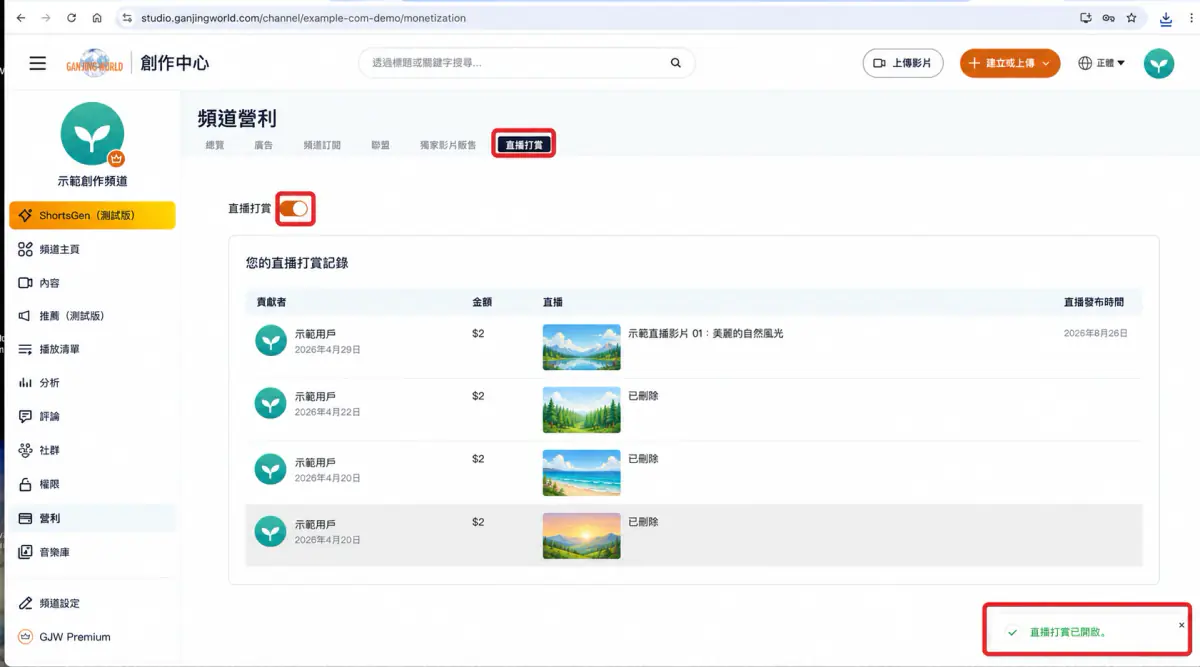The height and width of the screenshot is (667, 1200).
Task: Click the password key icon in address bar
Action: 1108,18
